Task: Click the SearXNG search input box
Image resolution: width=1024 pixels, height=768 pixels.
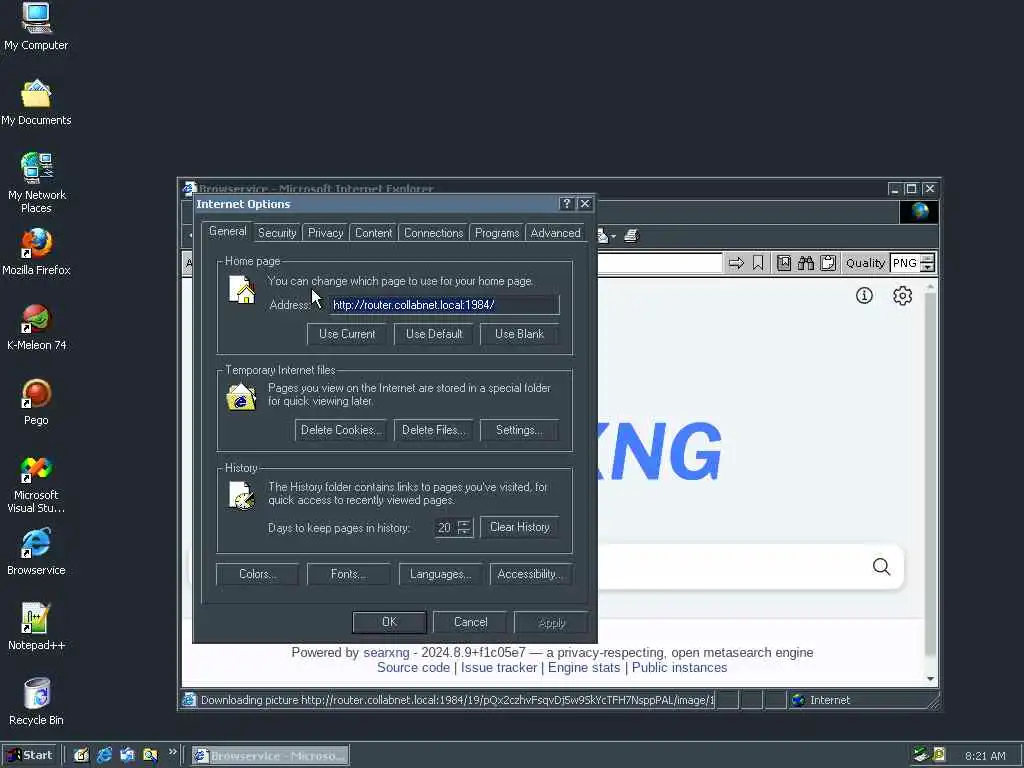Action: click(728, 566)
